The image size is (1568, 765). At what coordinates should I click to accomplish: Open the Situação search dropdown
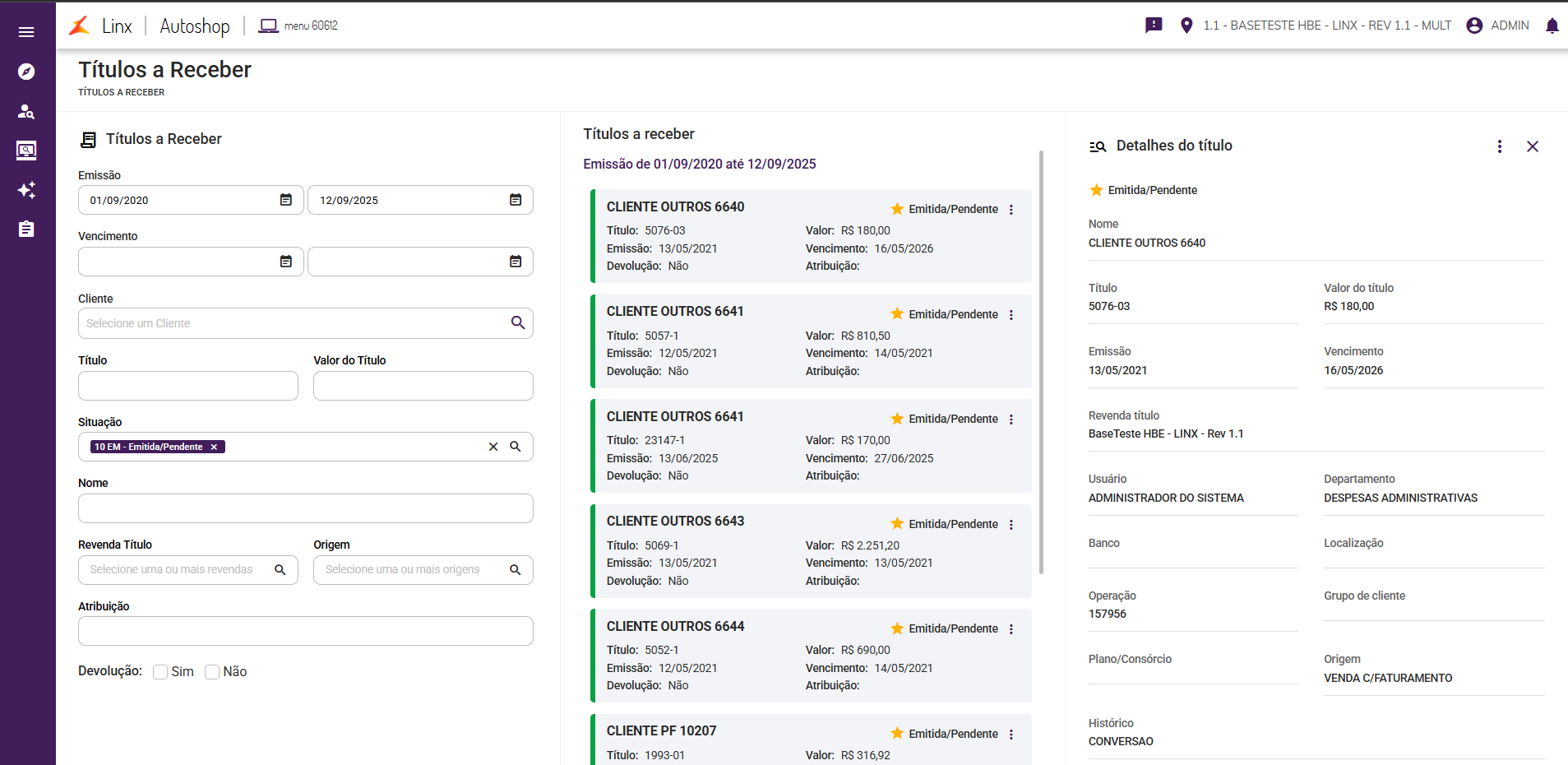(x=516, y=447)
